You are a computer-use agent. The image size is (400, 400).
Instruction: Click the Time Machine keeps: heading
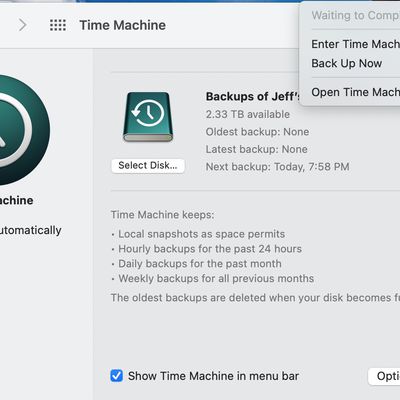point(163,215)
